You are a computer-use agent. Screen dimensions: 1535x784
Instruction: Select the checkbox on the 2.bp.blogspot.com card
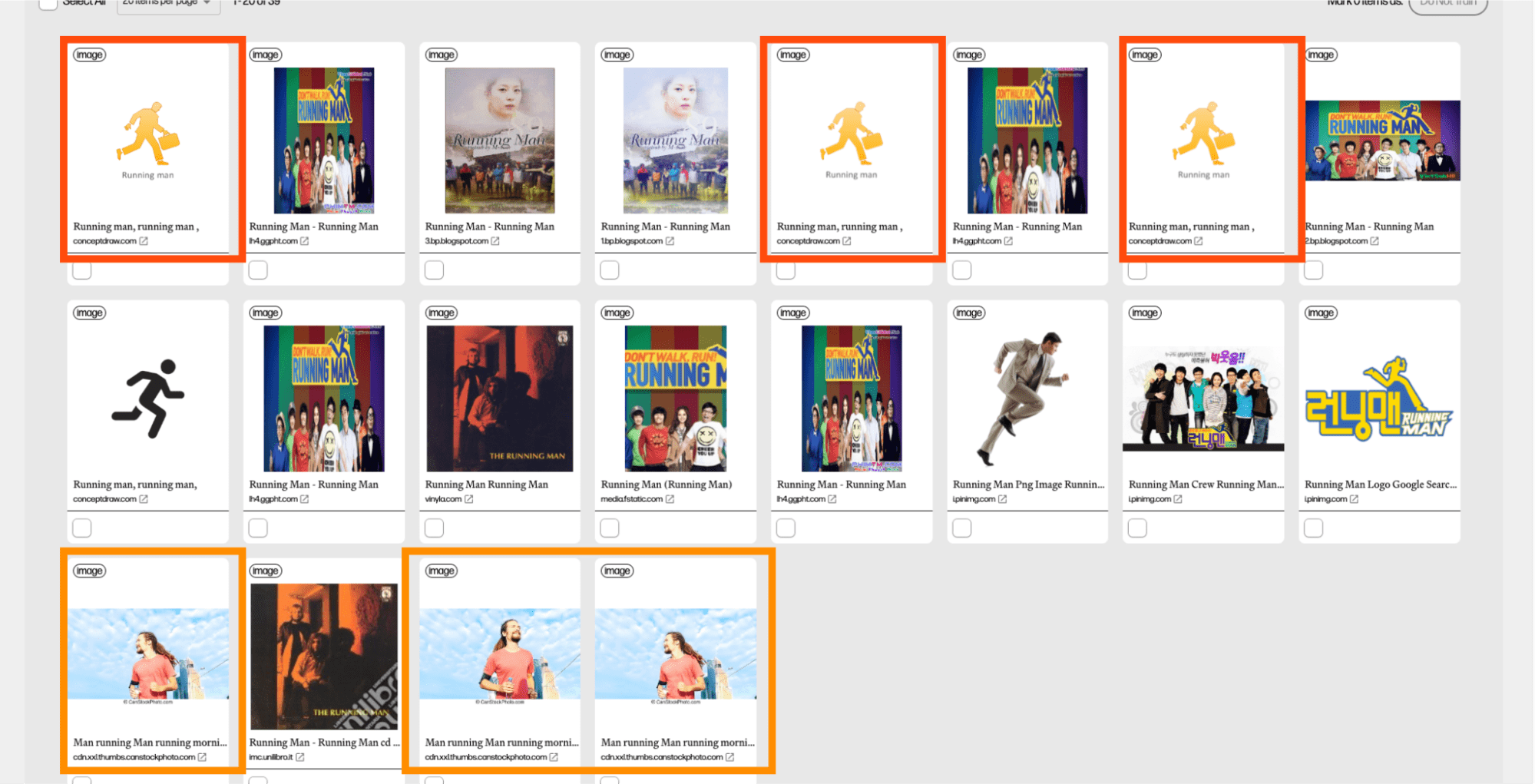[x=1314, y=270]
